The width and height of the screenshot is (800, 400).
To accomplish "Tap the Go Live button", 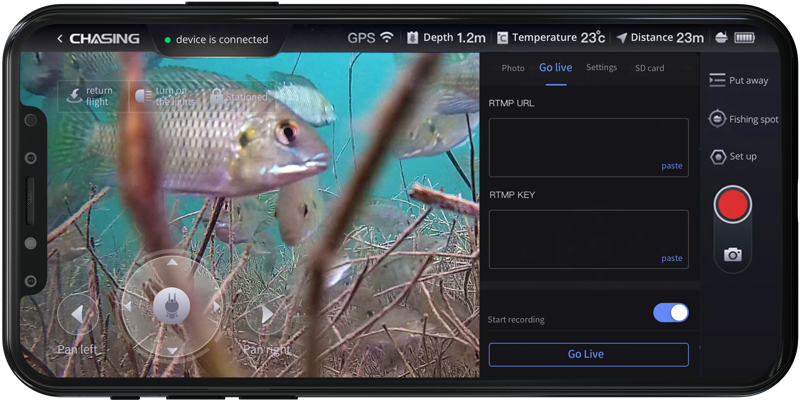I will [589, 355].
